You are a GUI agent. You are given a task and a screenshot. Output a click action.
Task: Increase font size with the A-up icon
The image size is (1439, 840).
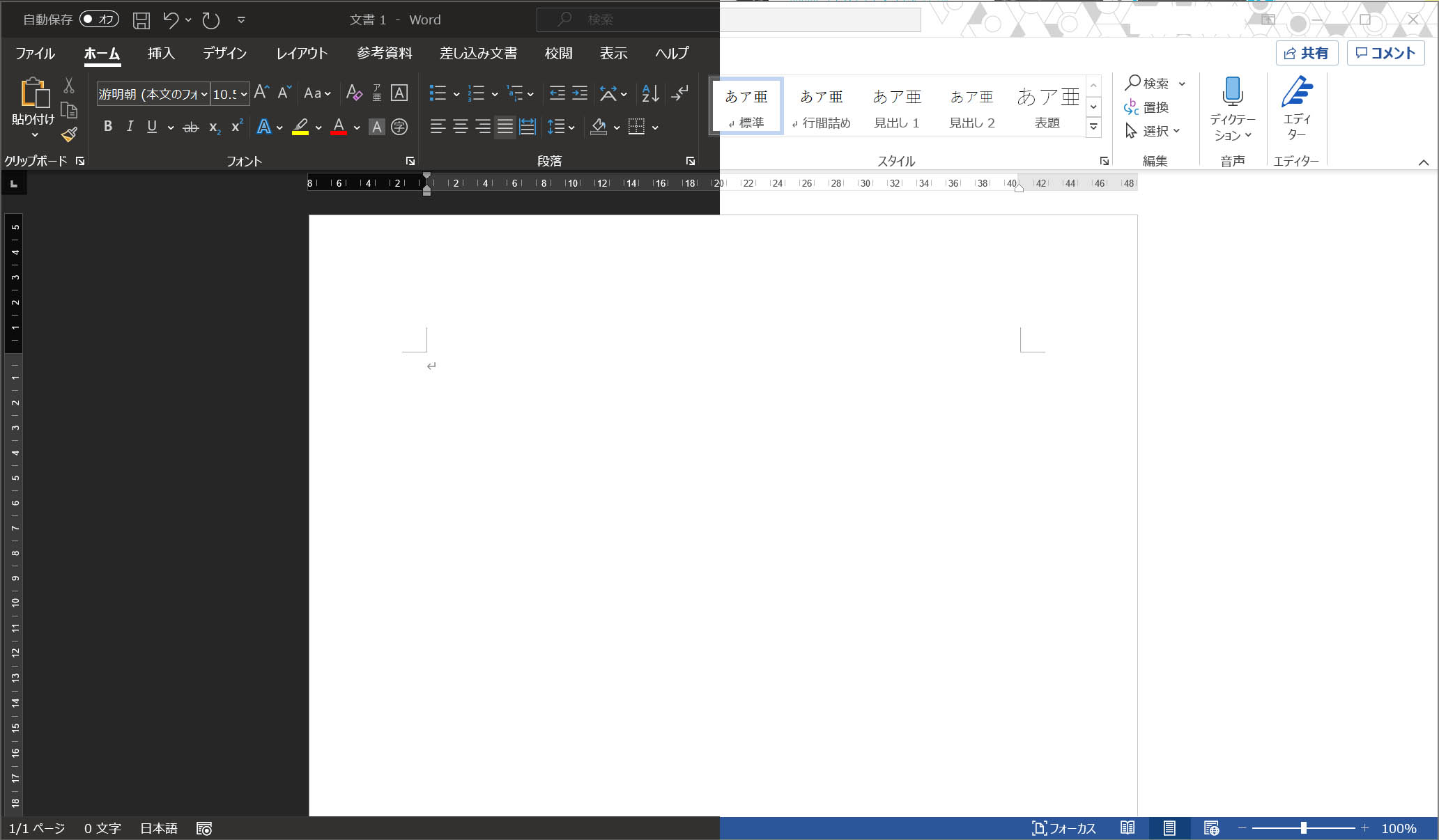tap(261, 93)
